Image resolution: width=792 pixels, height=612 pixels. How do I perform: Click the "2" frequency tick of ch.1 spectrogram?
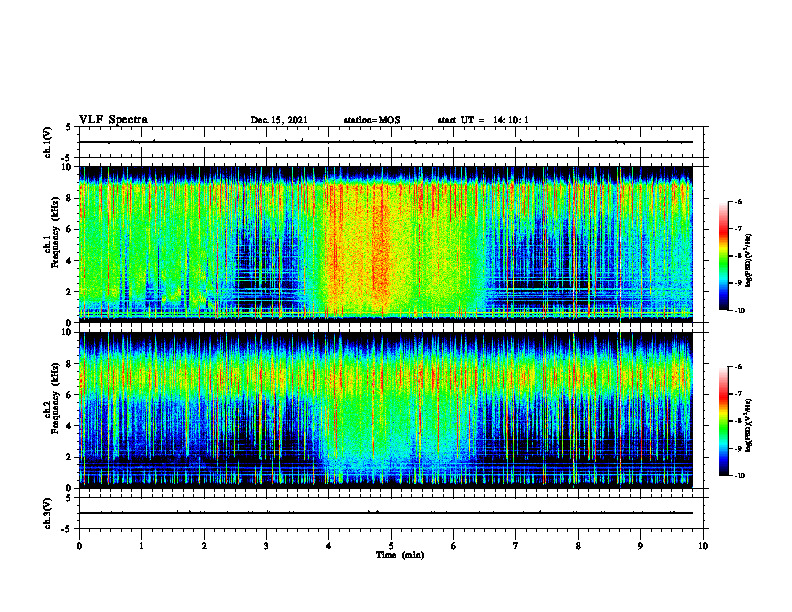point(70,292)
